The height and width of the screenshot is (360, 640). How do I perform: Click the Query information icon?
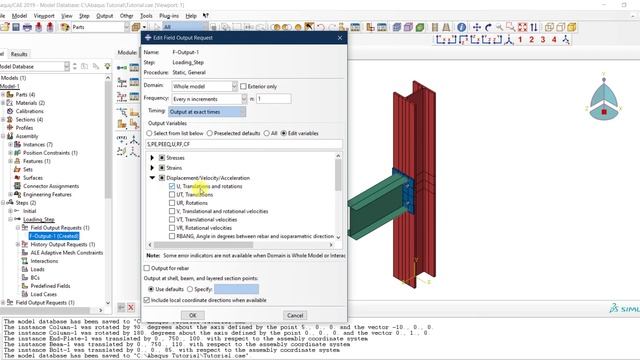[461, 27]
